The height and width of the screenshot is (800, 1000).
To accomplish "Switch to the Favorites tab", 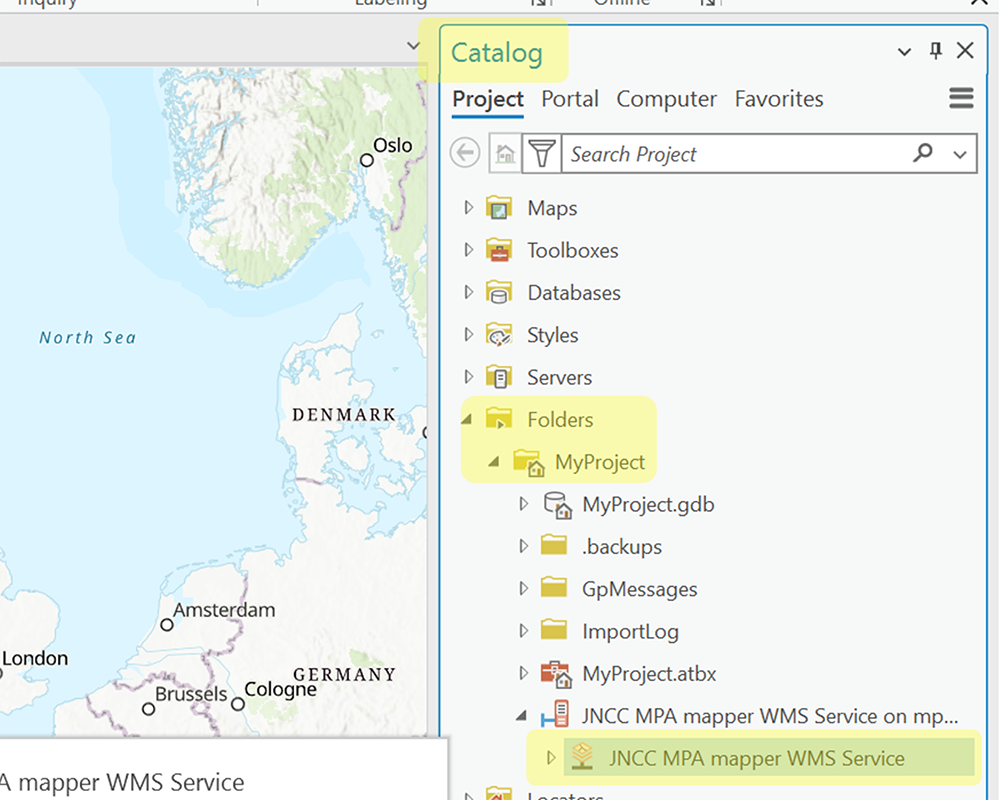I will [x=779, y=99].
